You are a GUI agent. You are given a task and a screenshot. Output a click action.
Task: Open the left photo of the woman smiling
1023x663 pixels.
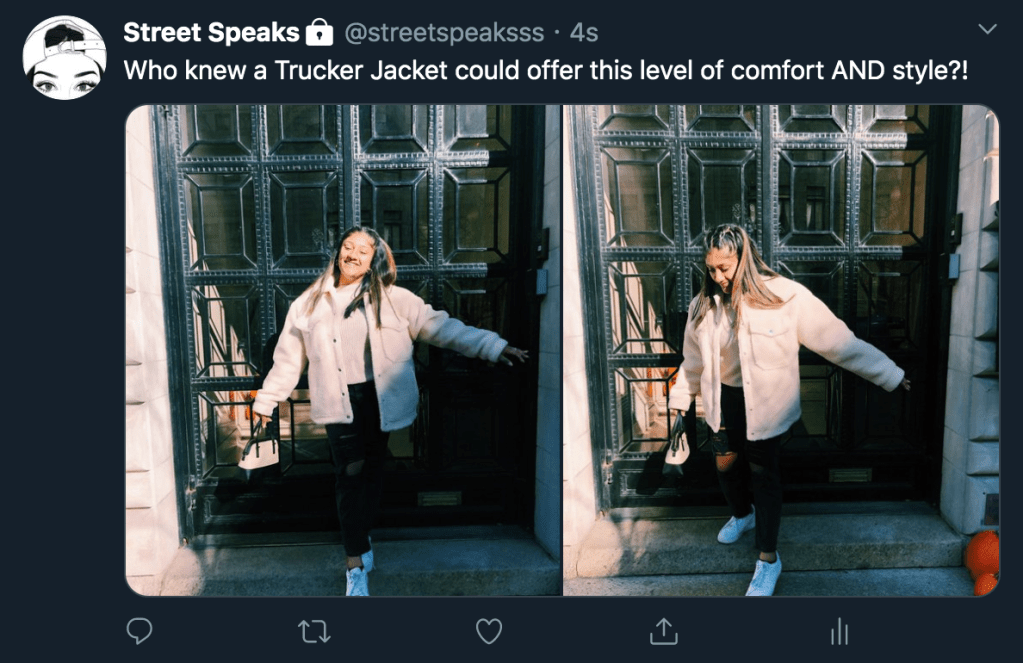[x=343, y=350]
